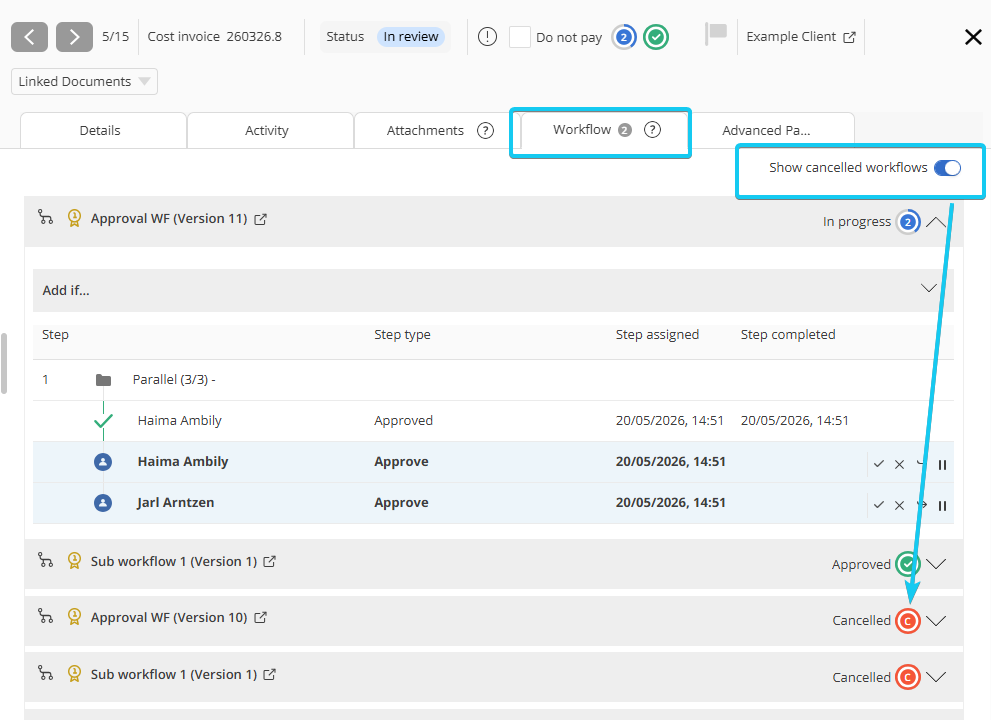
Task: Click the blue workflow count badge in header
Action: (x=624, y=37)
